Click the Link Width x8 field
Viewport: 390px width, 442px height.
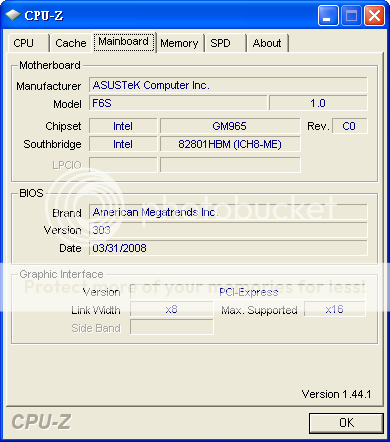point(171,310)
